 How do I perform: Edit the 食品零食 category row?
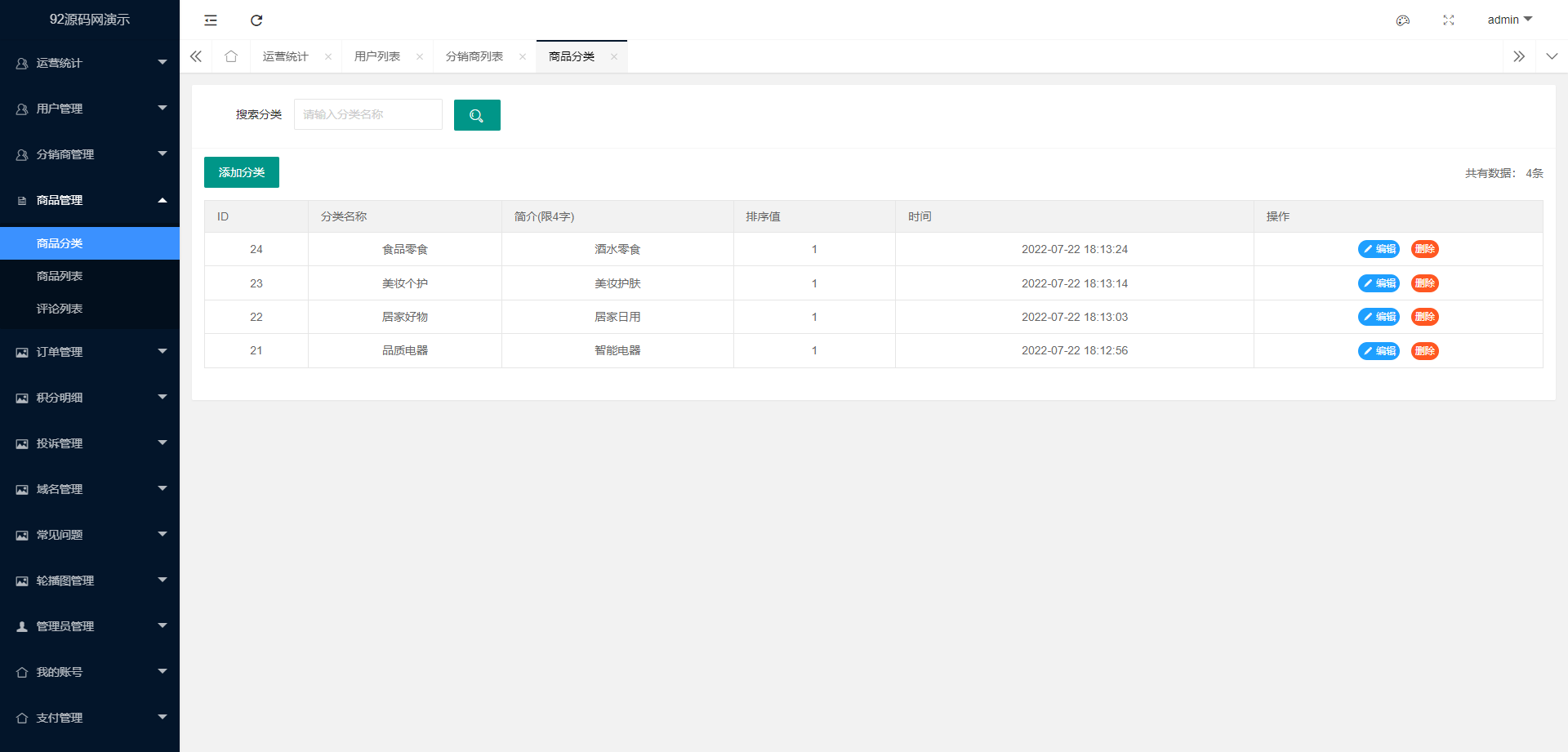click(x=1379, y=249)
